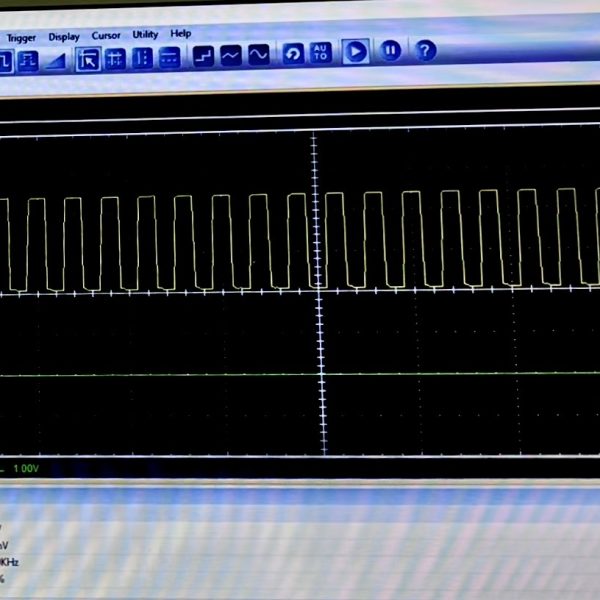Screen dimensions: 600x600
Task: Click the Pause acquisition button
Action: (x=390, y=50)
